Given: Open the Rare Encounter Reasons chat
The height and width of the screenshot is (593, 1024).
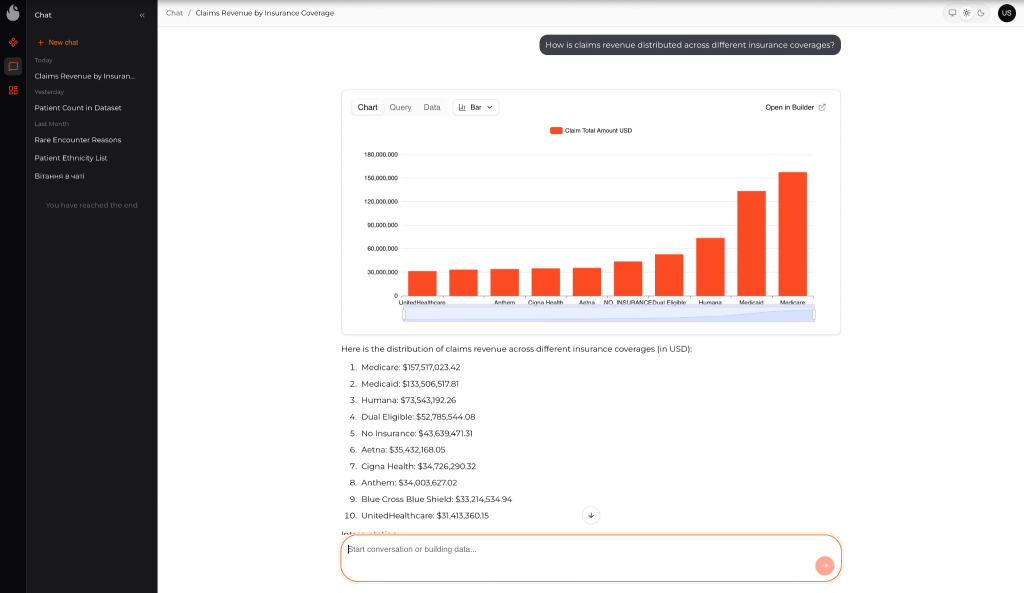Looking at the screenshot, I should (78, 140).
